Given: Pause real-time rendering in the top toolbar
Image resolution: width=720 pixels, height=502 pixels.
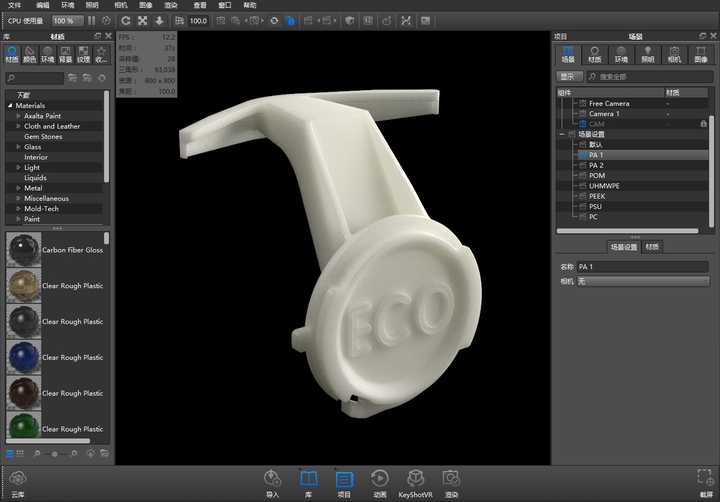Looking at the screenshot, I should coord(92,20).
